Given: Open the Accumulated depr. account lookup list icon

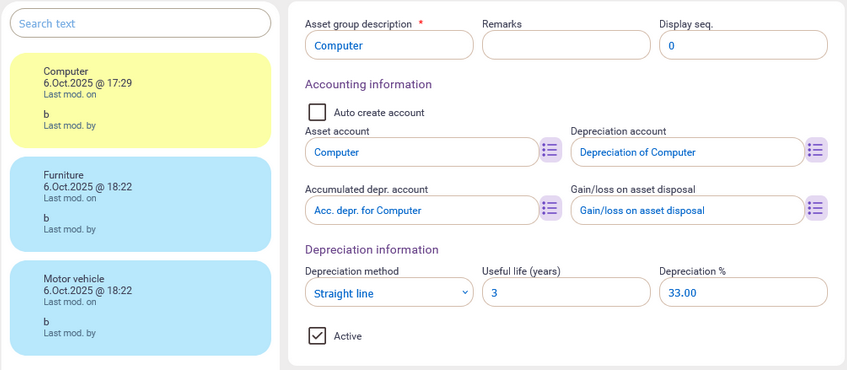Looking at the screenshot, I should pyautogui.click(x=551, y=208).
